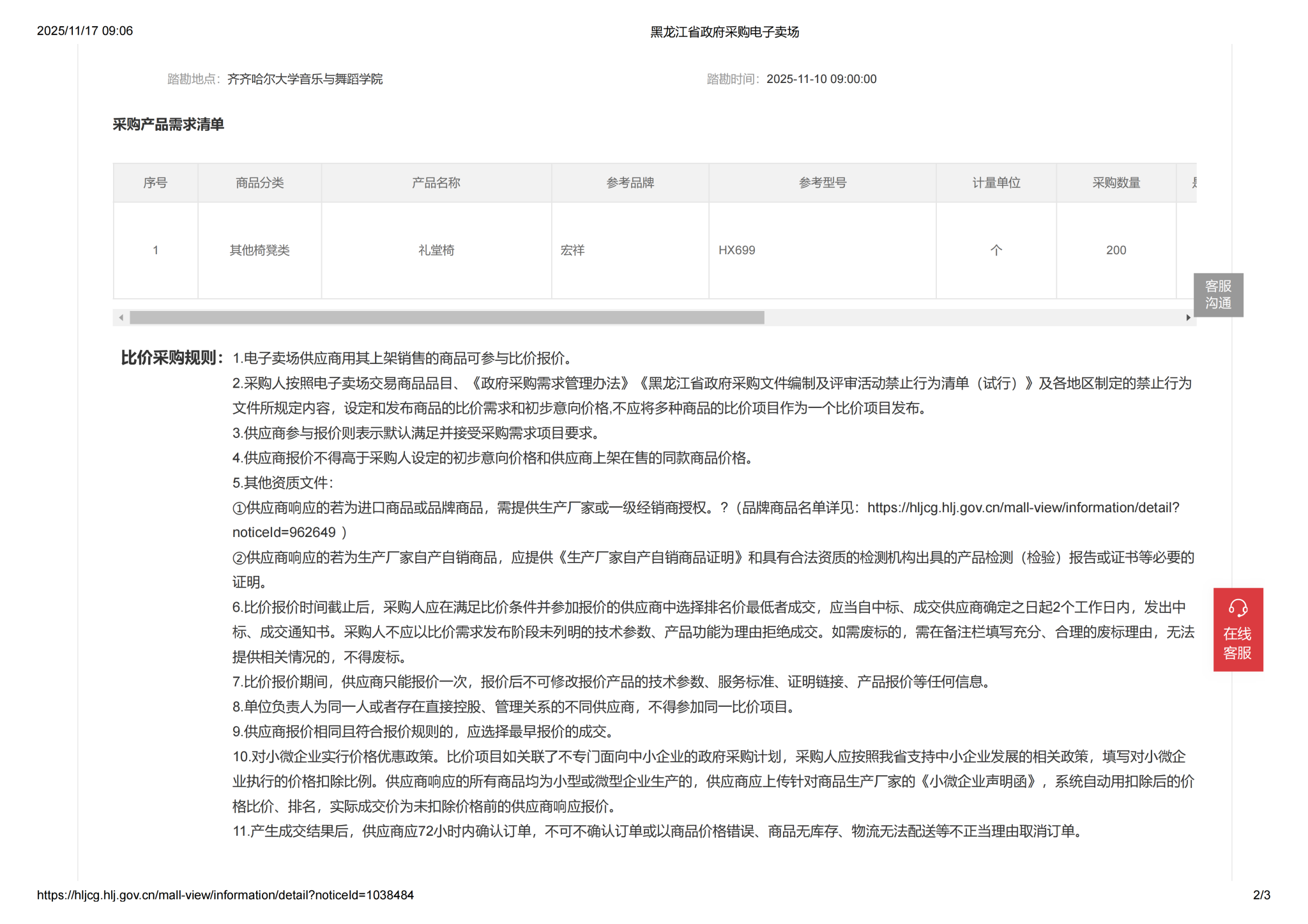Screen dimensions: 1308x924
Task: Click the table's right scroll arrow
Action: [1187, 317]
